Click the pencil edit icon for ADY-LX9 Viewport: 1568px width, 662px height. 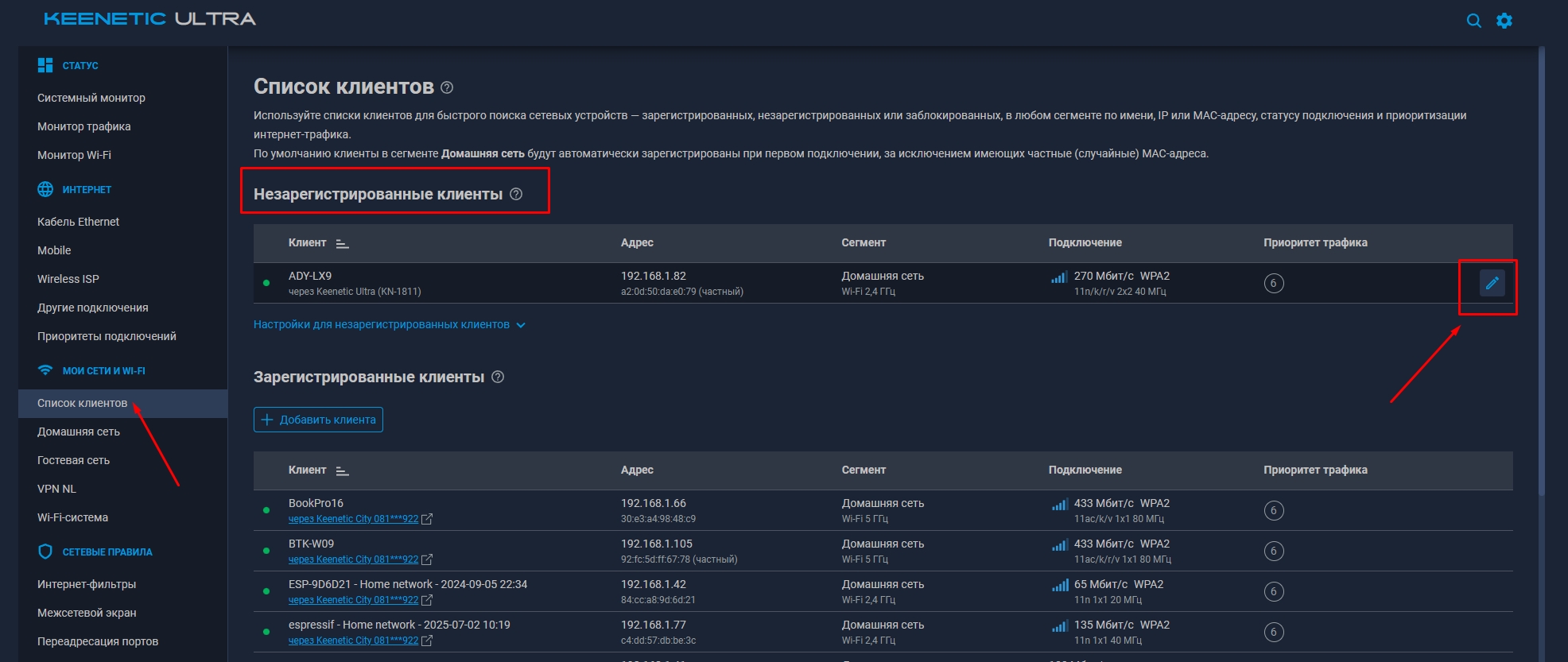coord(1492,283)
